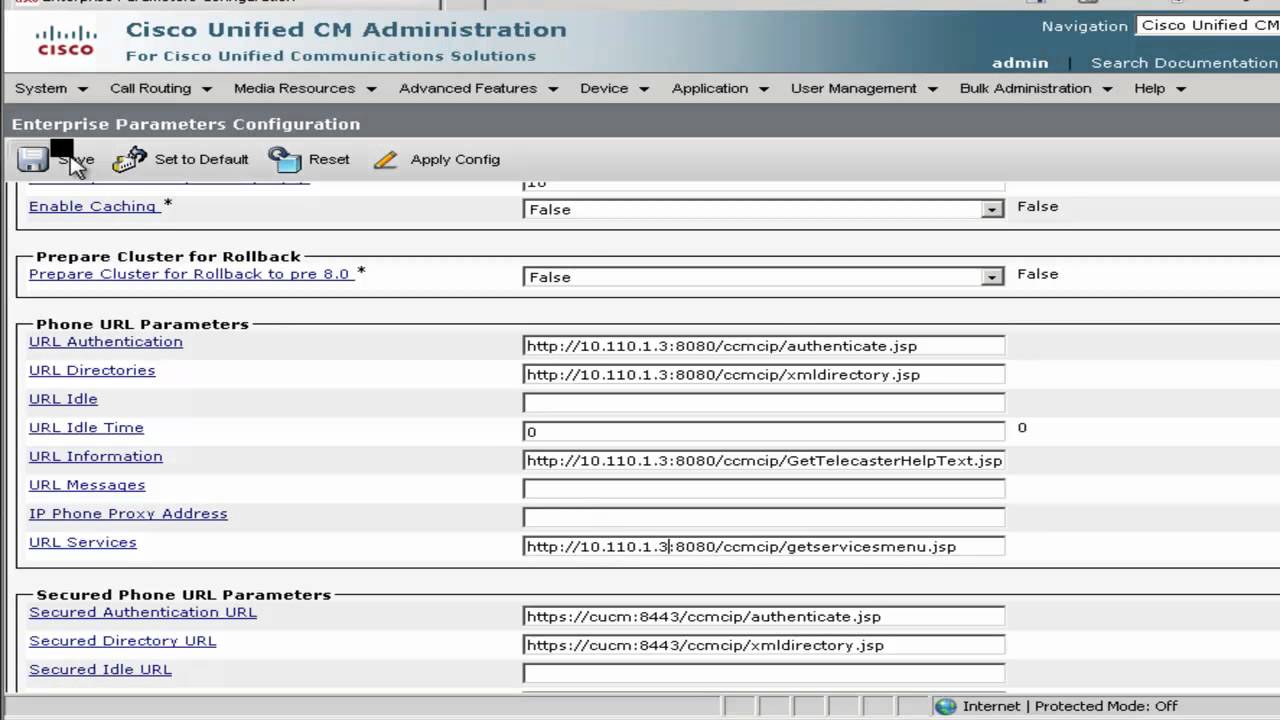
Task: Open the Media Resources menu
Action: [304, 88]
